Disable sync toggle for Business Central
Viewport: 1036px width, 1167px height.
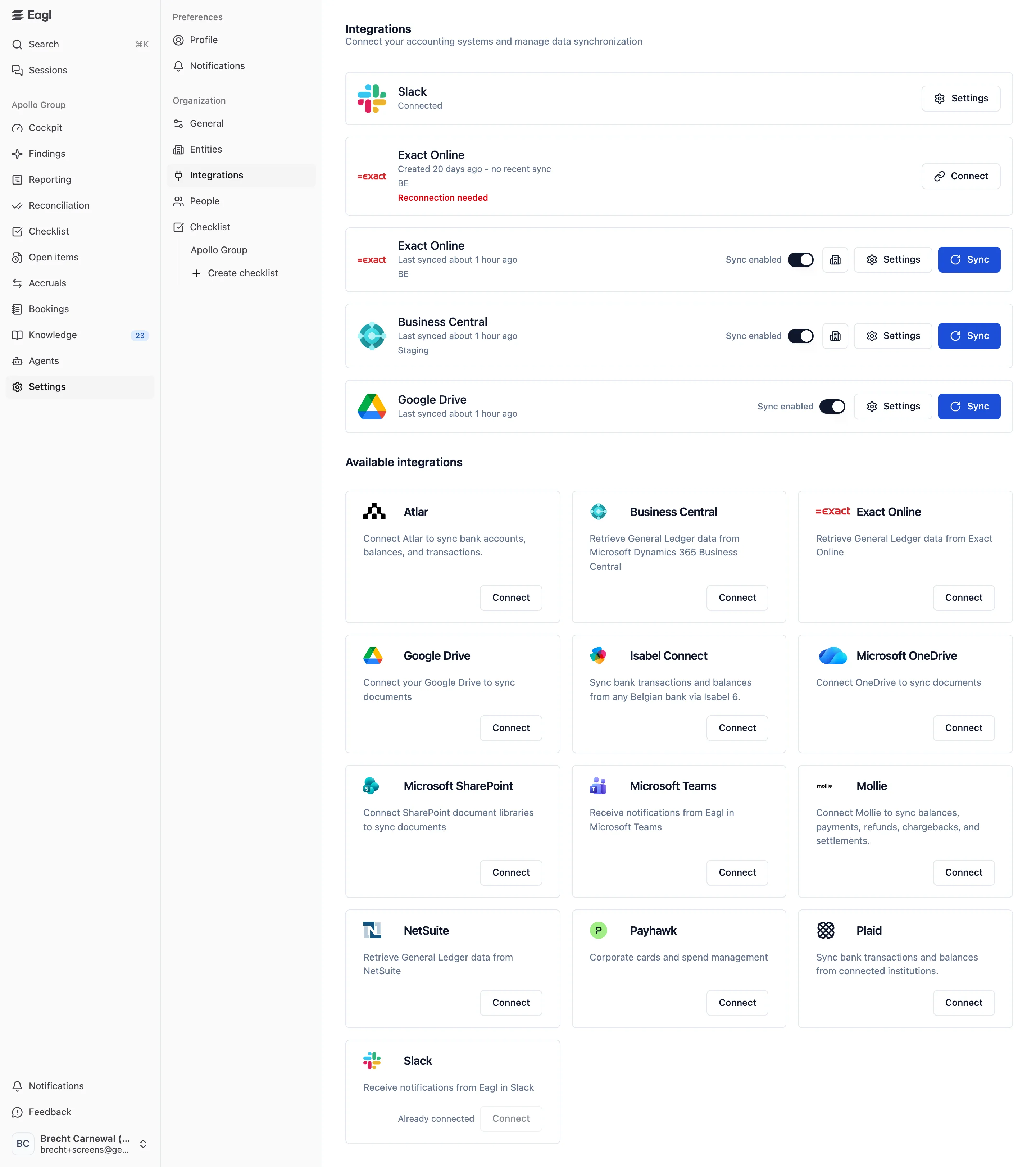[800, 336]
